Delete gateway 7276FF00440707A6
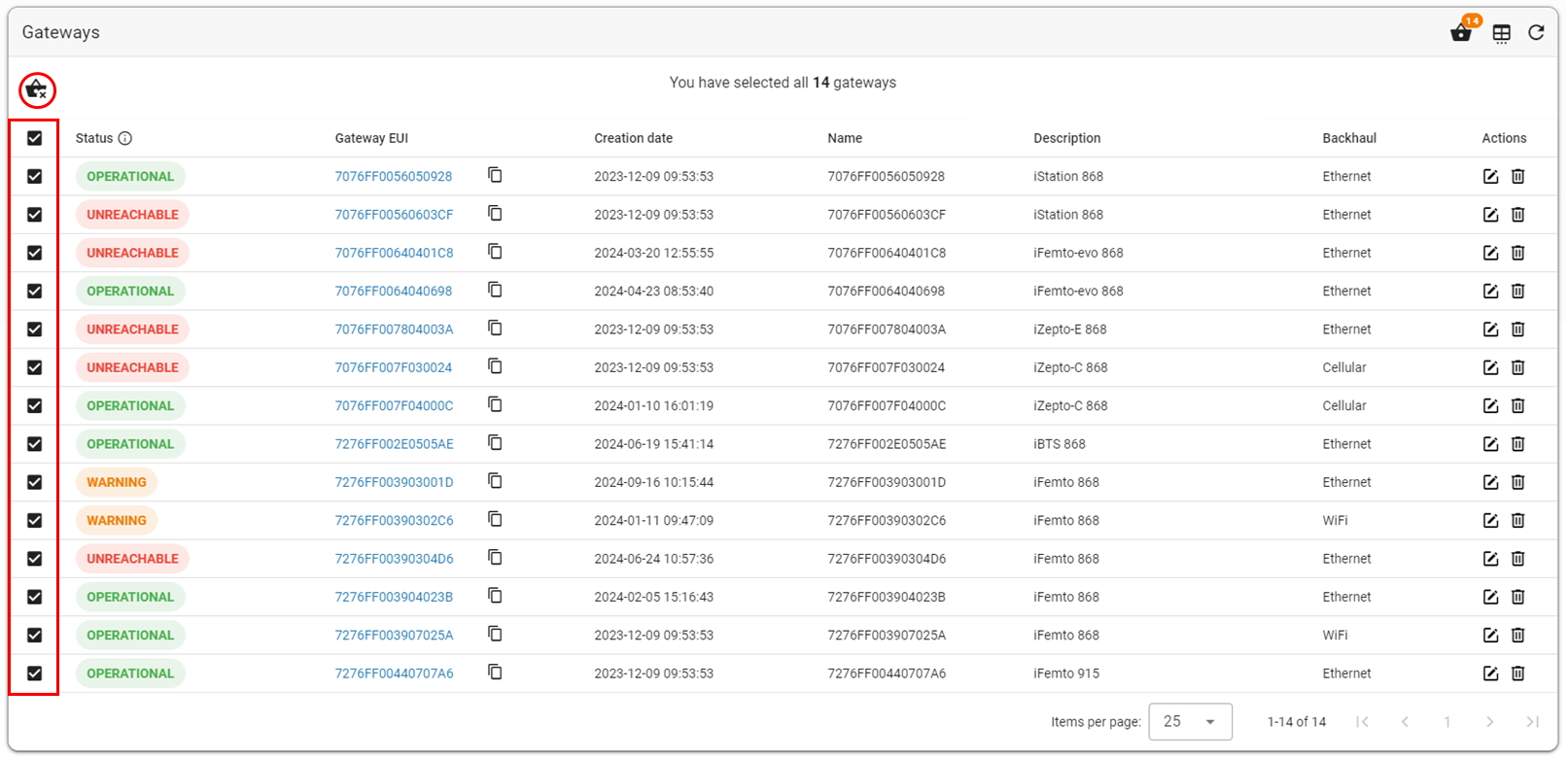 [x=1517, y=674]
